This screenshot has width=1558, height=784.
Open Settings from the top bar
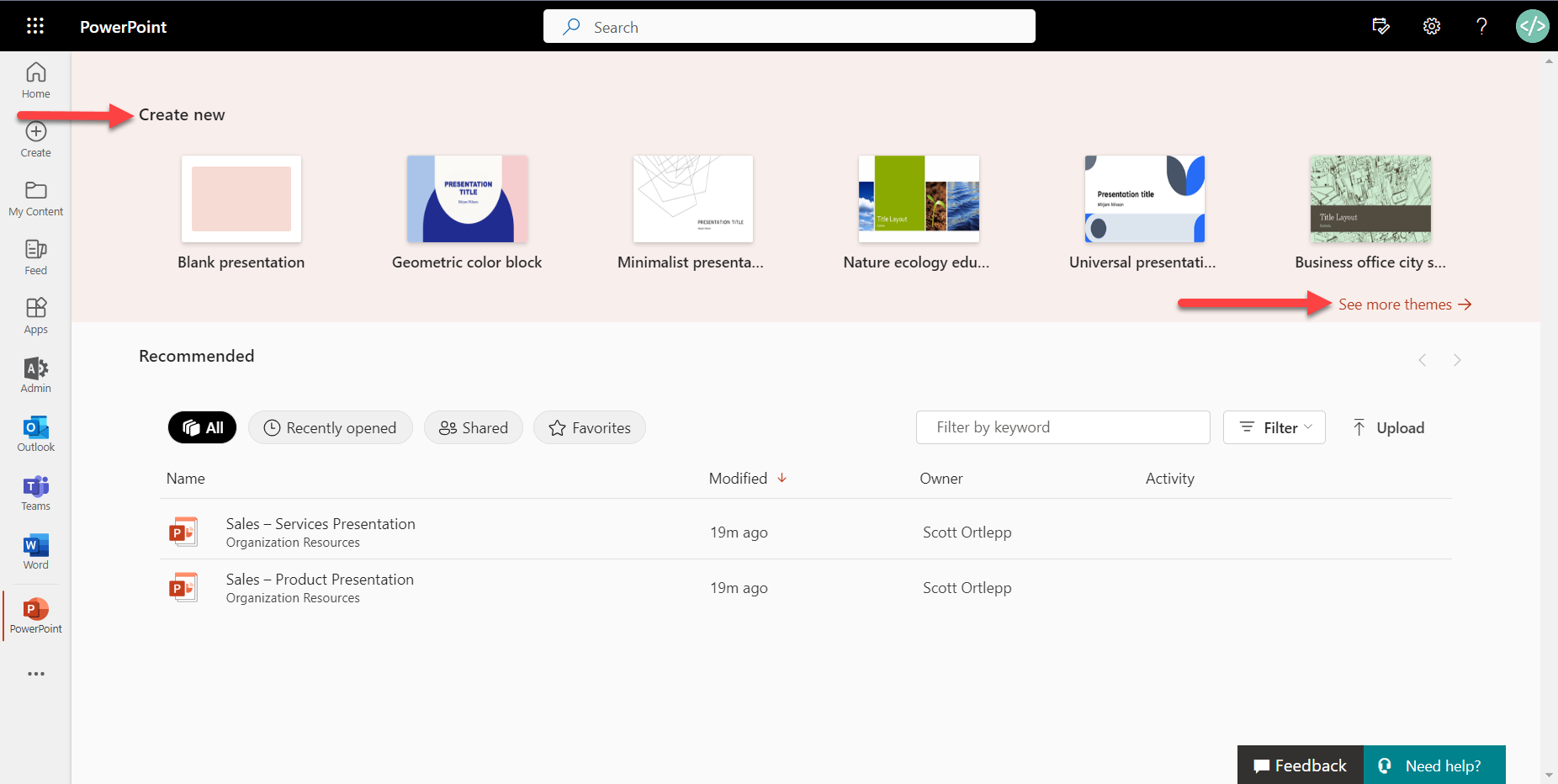pos(1432,26)
